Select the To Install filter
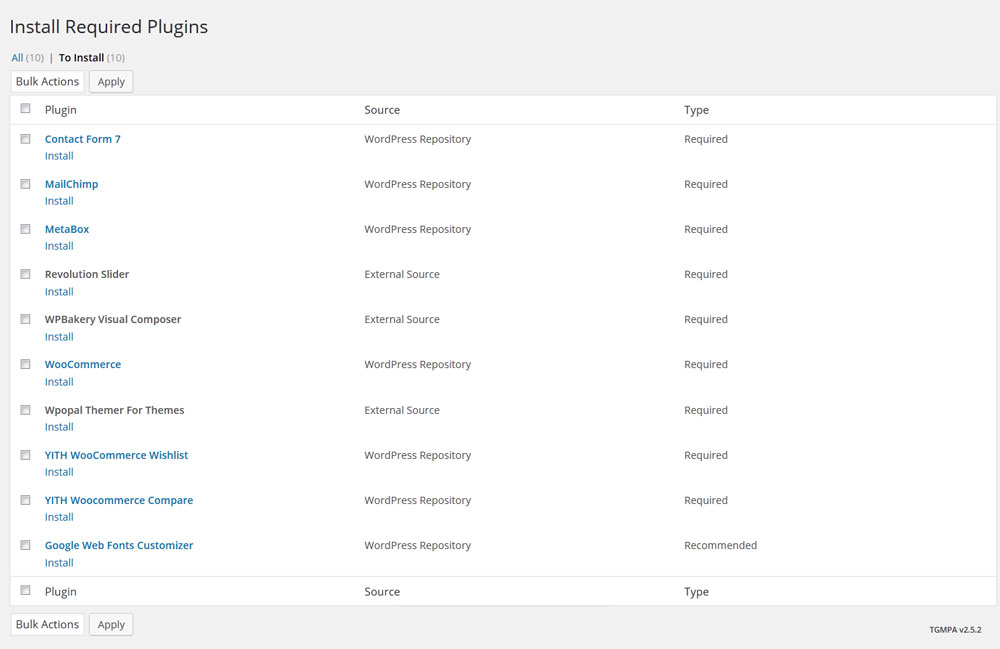Image resolution: width=1000 pixels, height=649 pixels. [81, 58]
